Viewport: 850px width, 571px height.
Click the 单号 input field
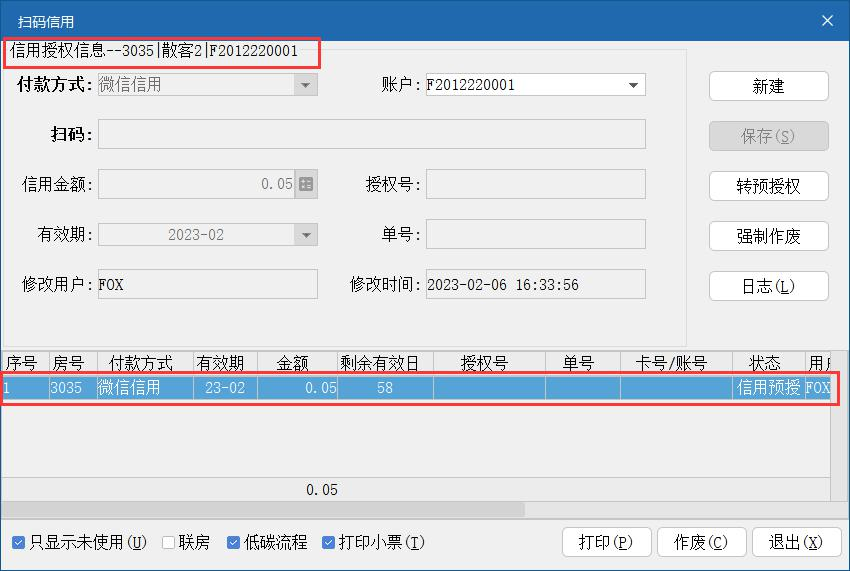click(536, 234)
